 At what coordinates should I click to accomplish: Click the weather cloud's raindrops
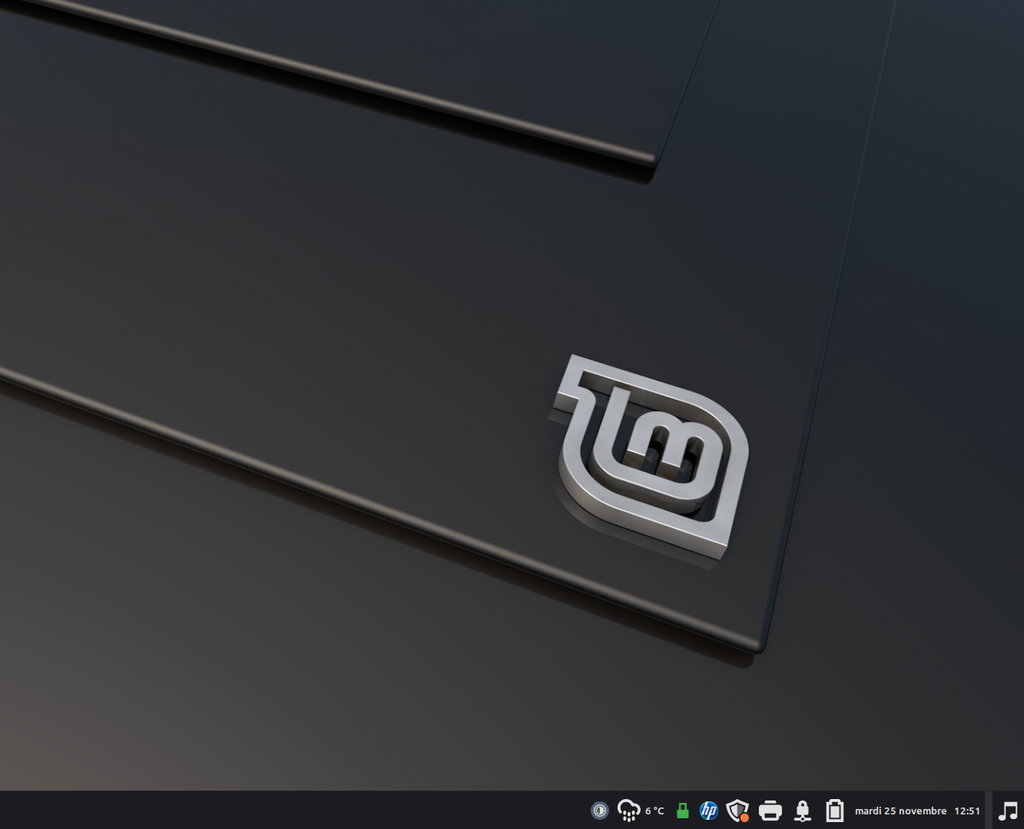pos(628,818)
